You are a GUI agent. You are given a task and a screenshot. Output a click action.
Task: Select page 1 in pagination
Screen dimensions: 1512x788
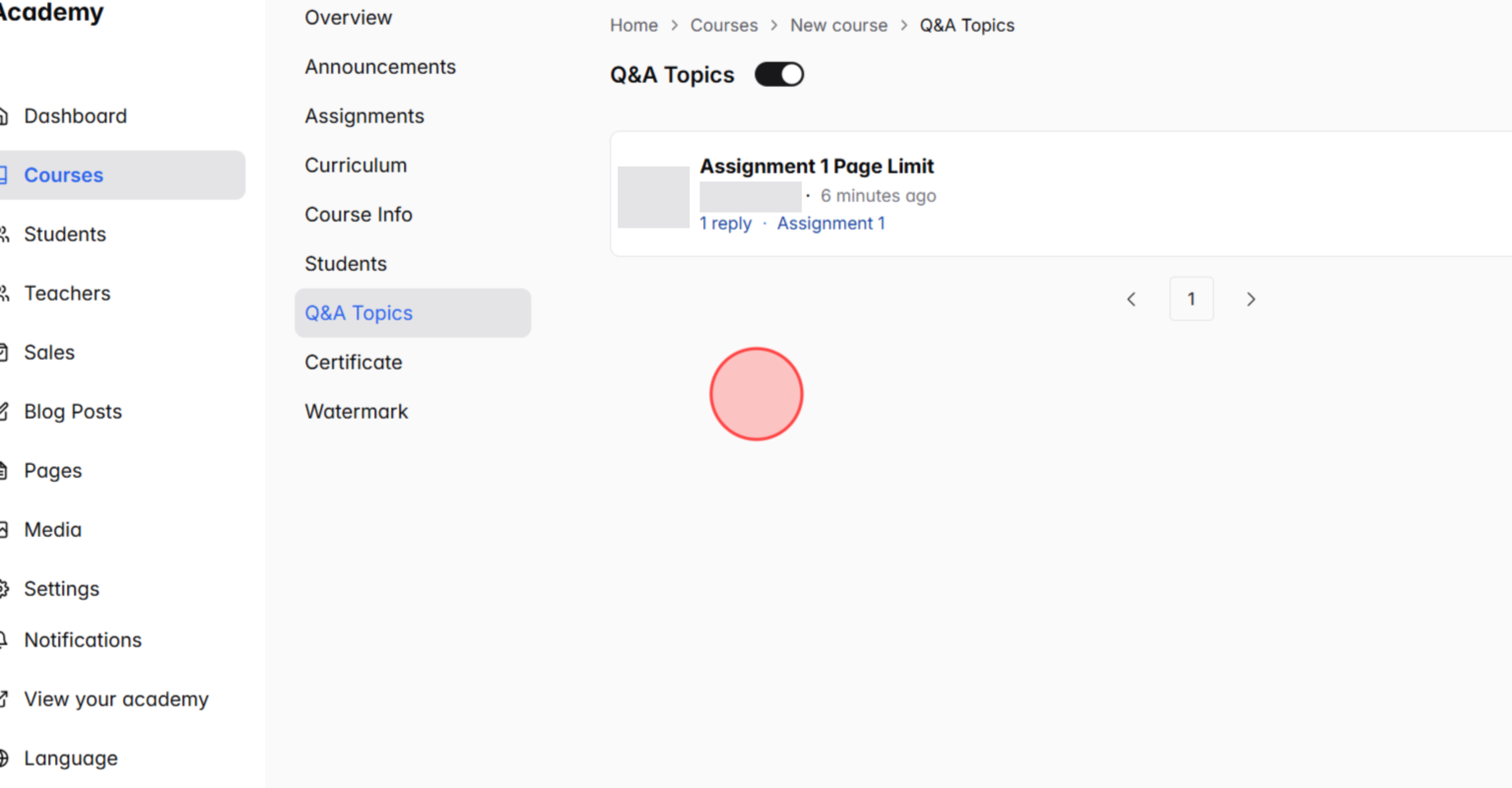[x=1192, y=299]
